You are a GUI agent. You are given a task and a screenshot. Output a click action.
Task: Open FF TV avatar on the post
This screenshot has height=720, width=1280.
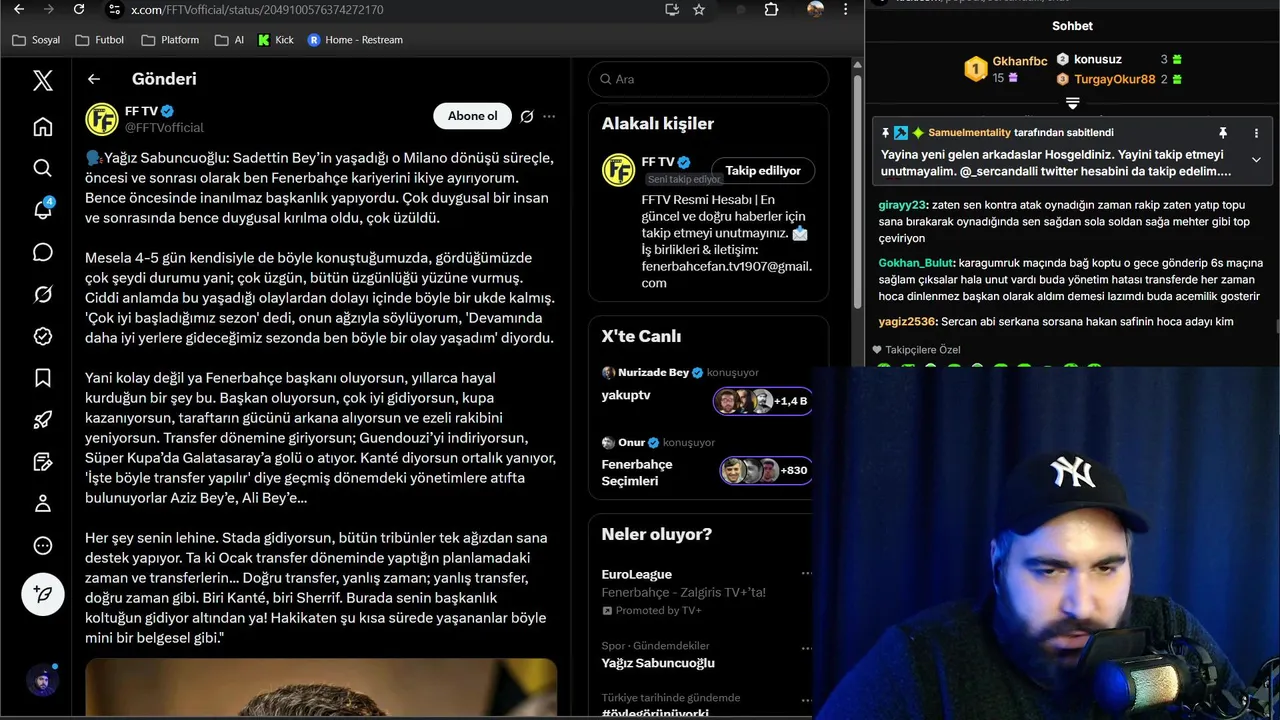(x=101, y=119)
